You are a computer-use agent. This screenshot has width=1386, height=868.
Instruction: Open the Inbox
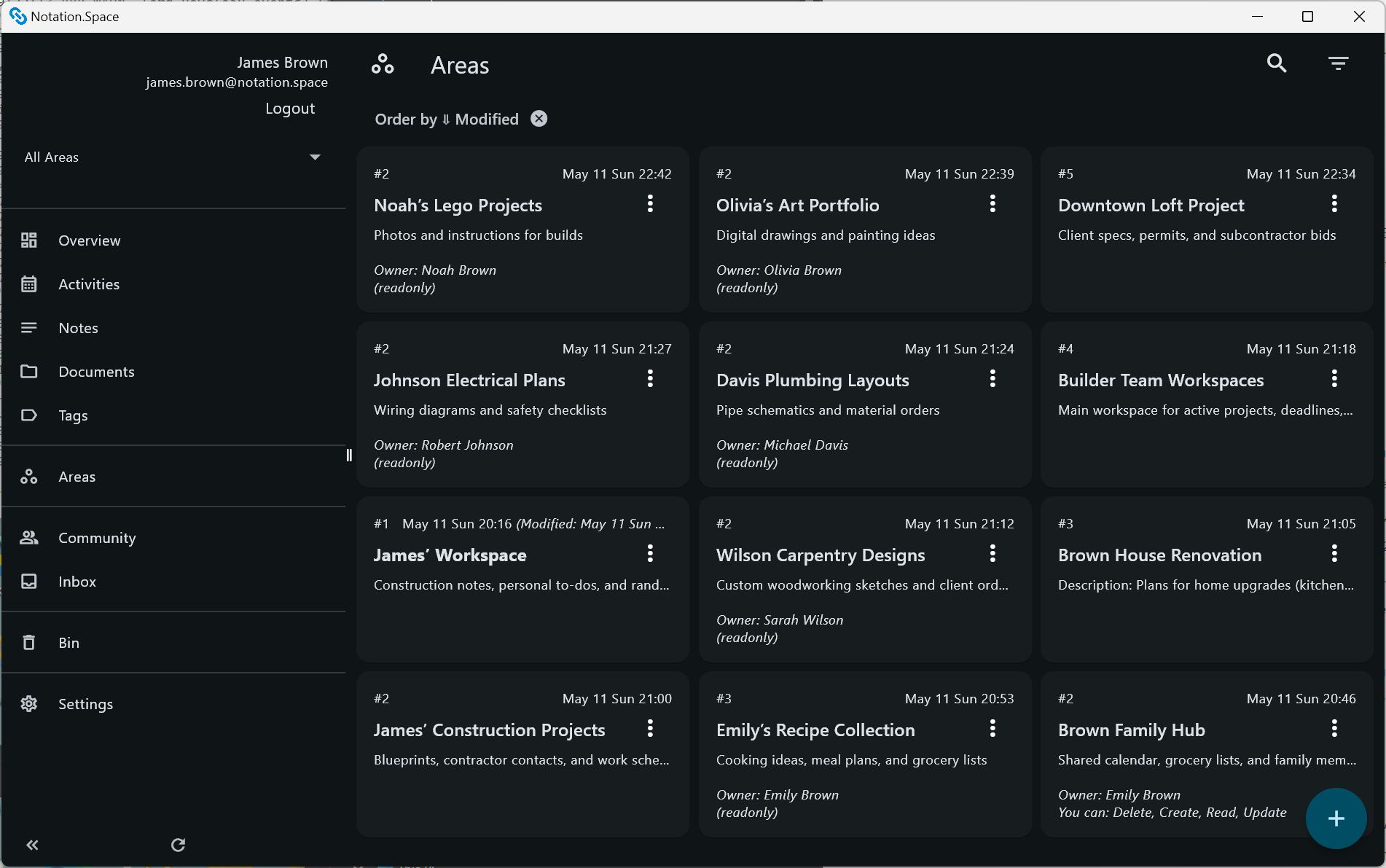tap(77, 582)
